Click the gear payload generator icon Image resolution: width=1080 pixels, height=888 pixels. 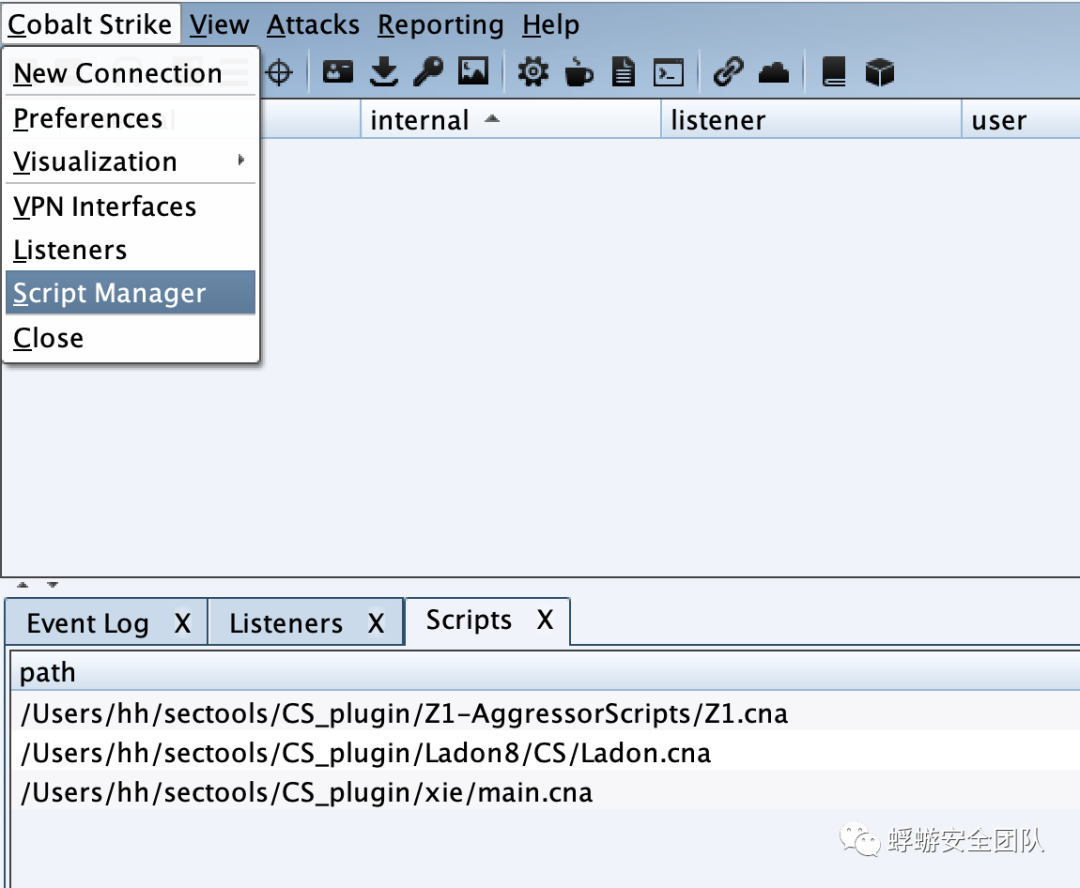coord(533,72)
